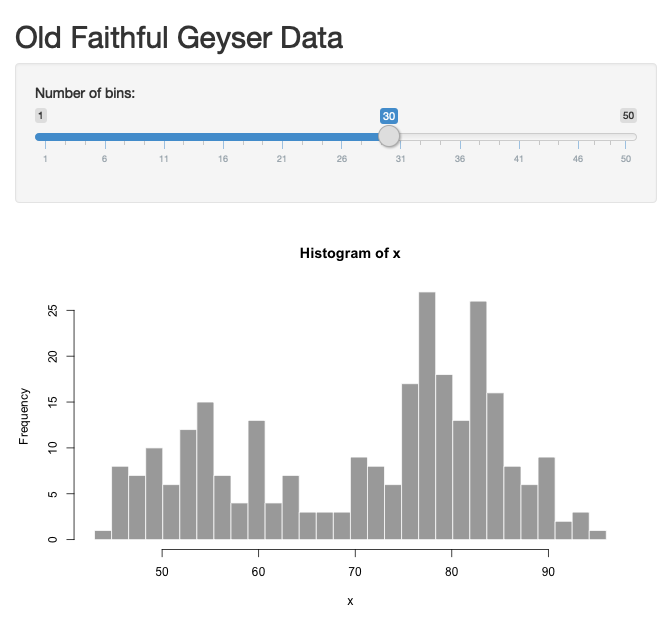Image resolution: width=672 pixels, height=623 pixels.
Task: Click the blue current value bubble showing 30
Action: pos(389,116)
